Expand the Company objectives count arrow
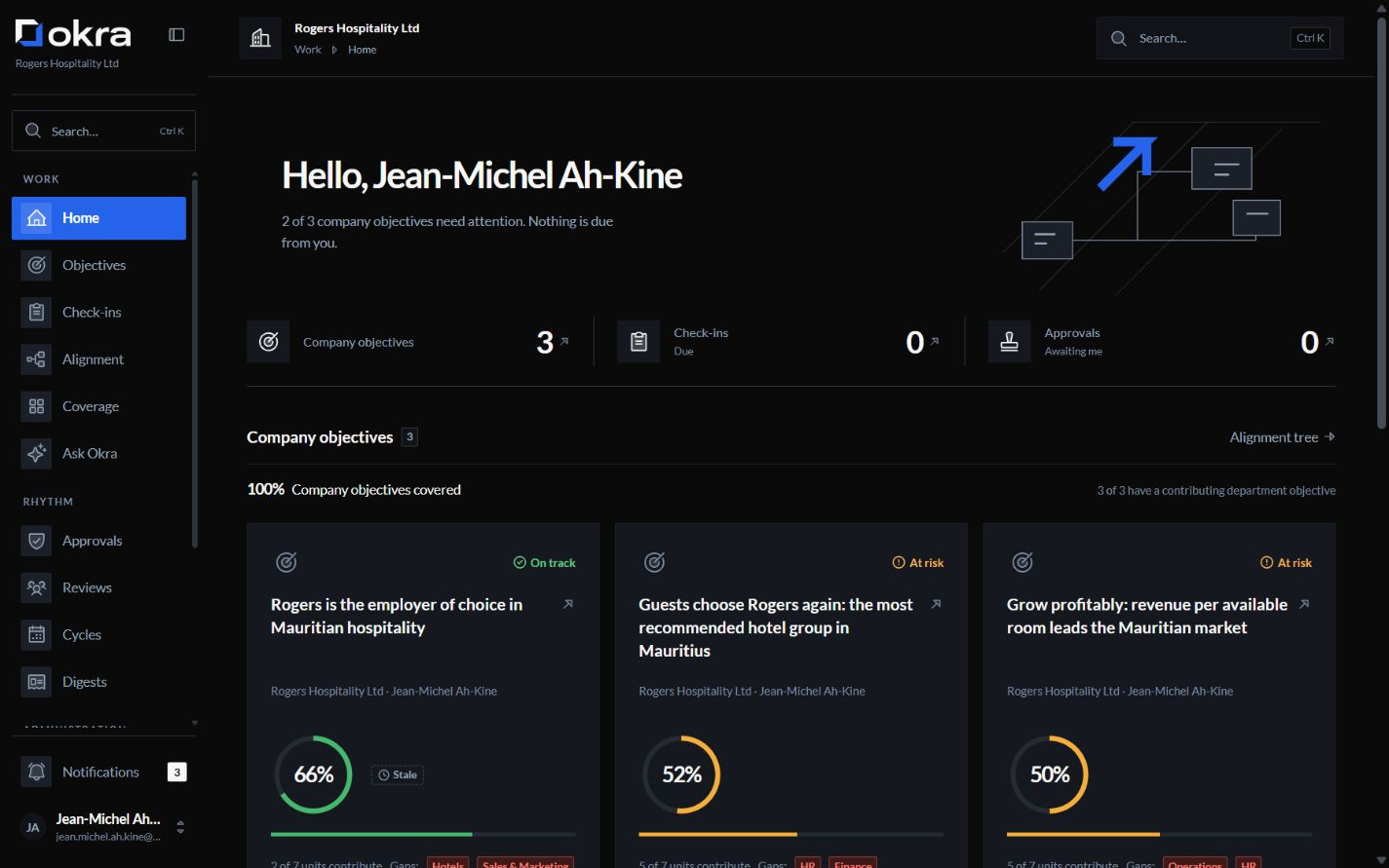The width and height of the screenshot is (1389, 868). coord(564,341)
